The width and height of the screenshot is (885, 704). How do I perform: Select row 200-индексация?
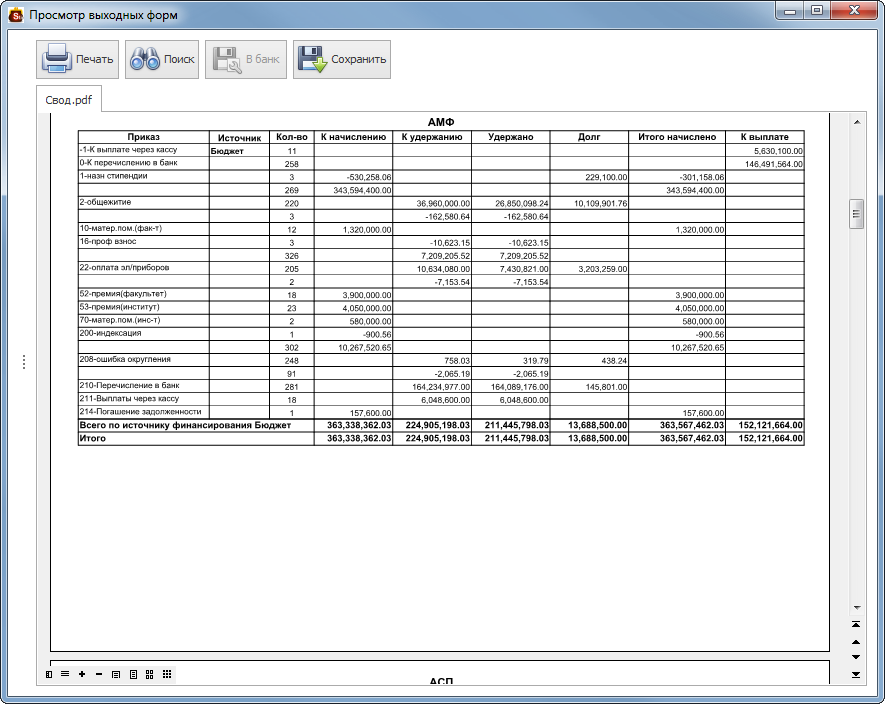point(441,334)
